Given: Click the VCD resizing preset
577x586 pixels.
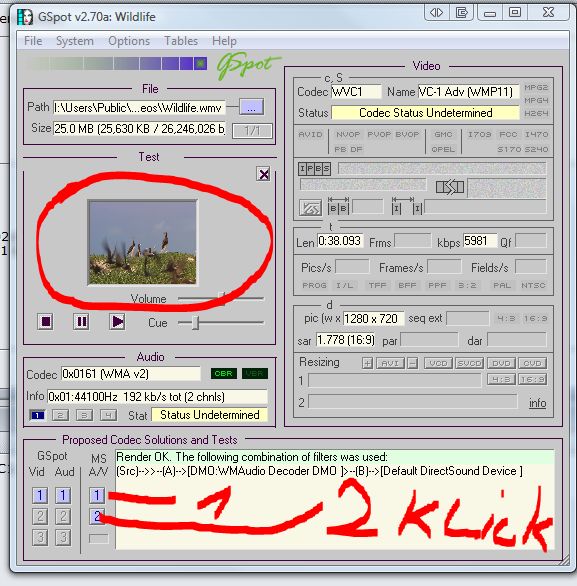Looking at the screenshot, I should 438,363.
